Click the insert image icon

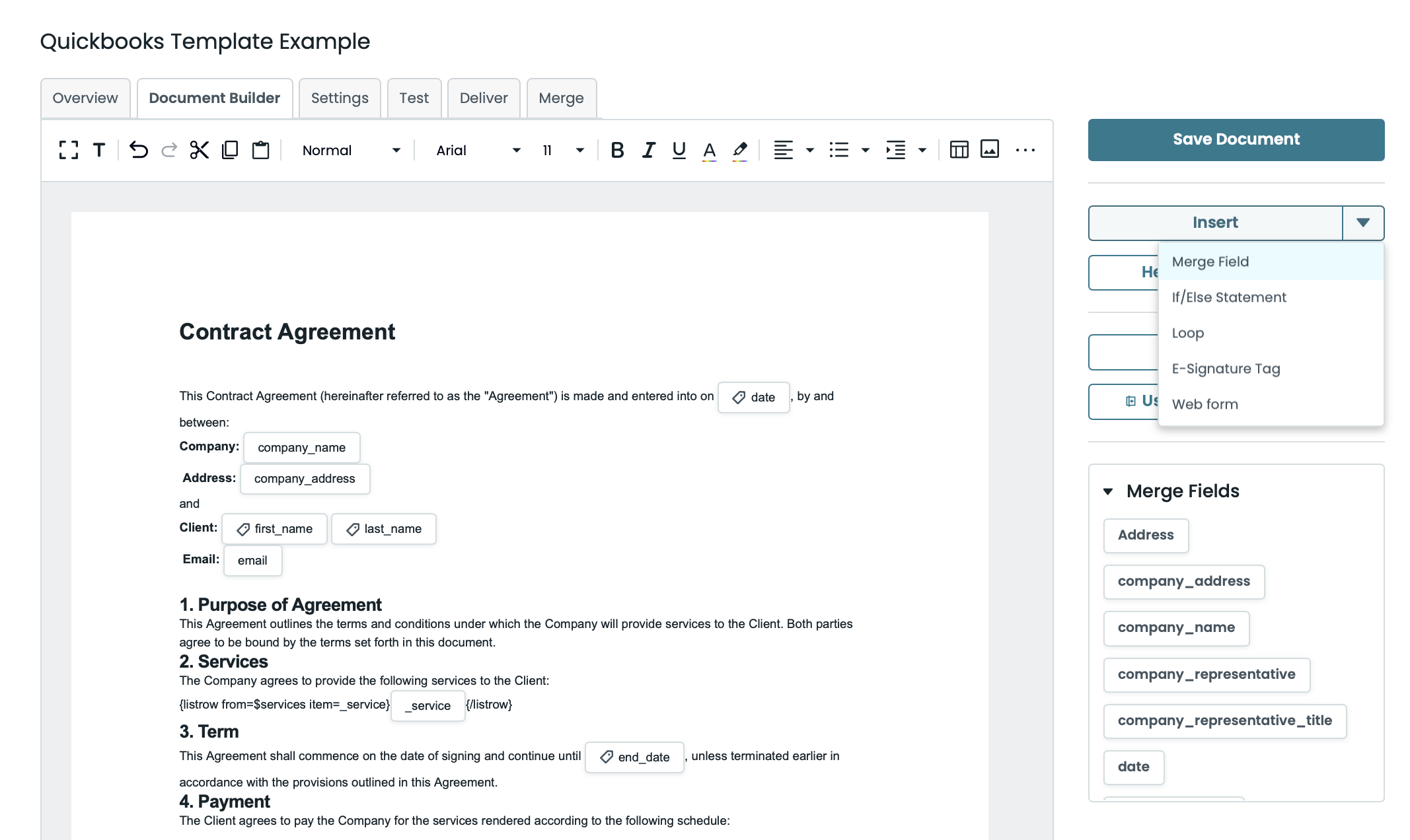tap(989, 150)
